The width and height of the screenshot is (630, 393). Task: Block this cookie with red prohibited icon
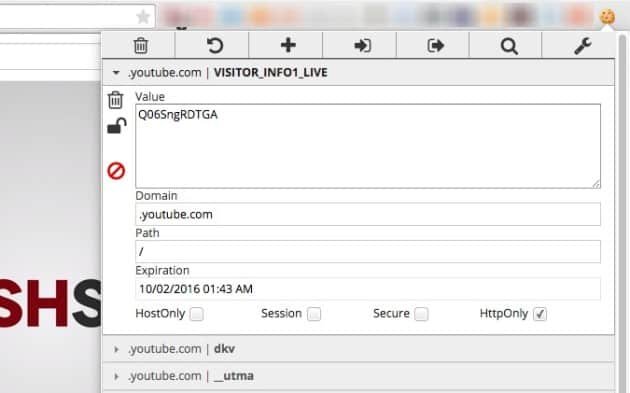click(116, 171)
